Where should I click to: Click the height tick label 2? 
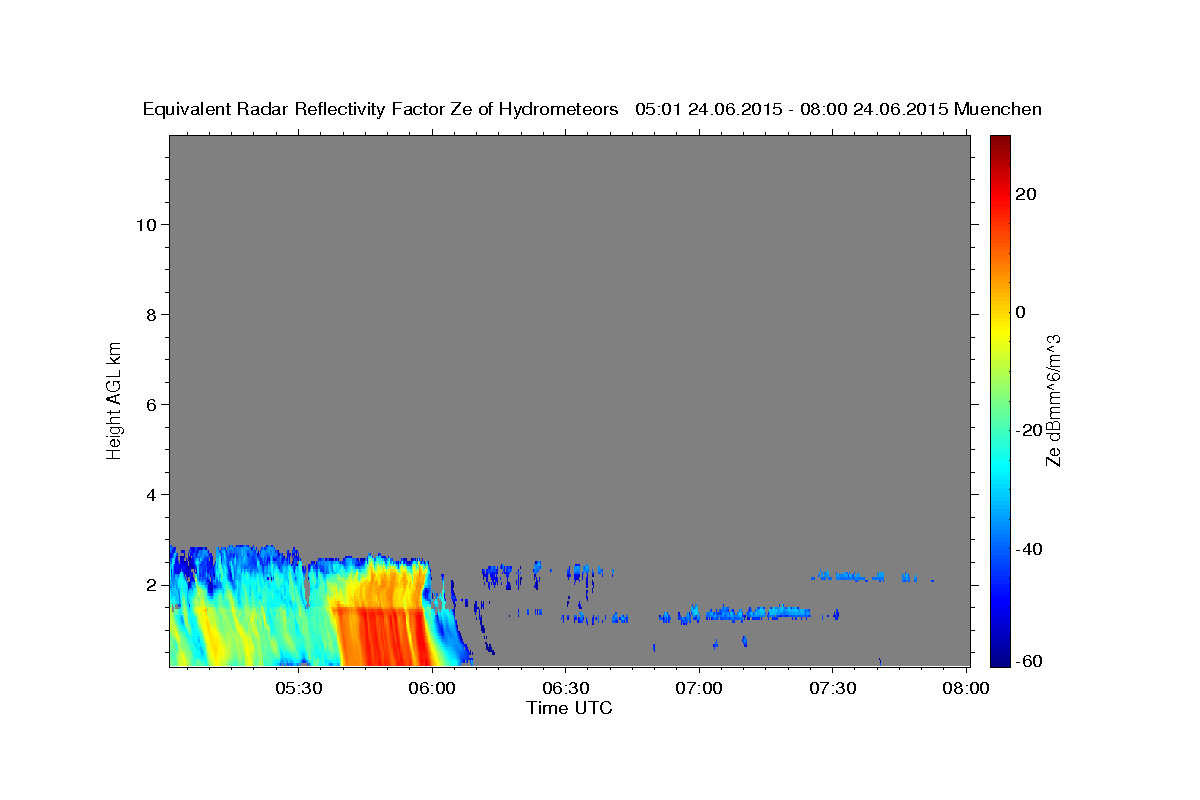pos(152,584)
